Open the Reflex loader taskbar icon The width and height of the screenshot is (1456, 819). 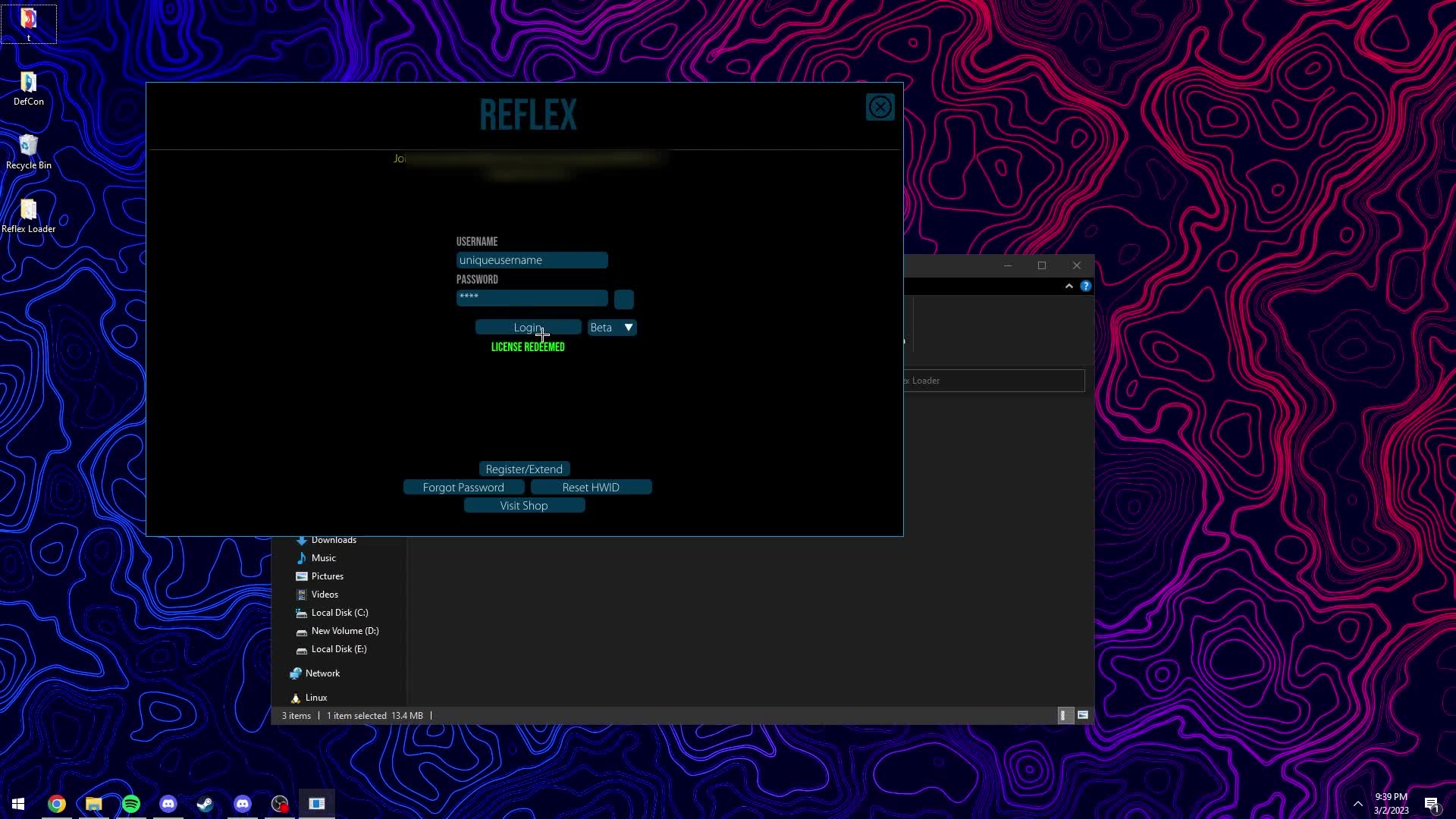(x=317, y=804)
